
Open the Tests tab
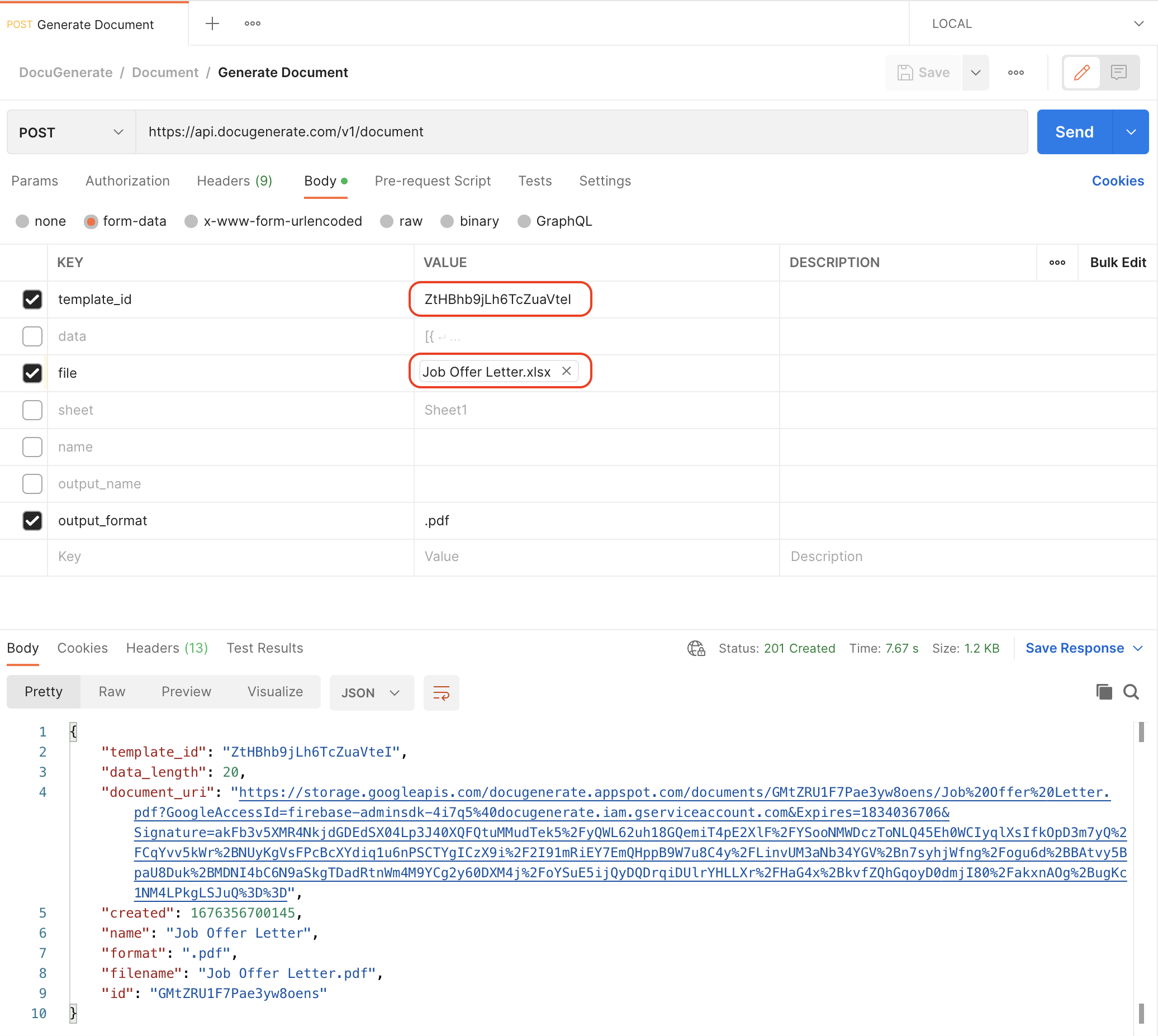click(x=535, y=181)
